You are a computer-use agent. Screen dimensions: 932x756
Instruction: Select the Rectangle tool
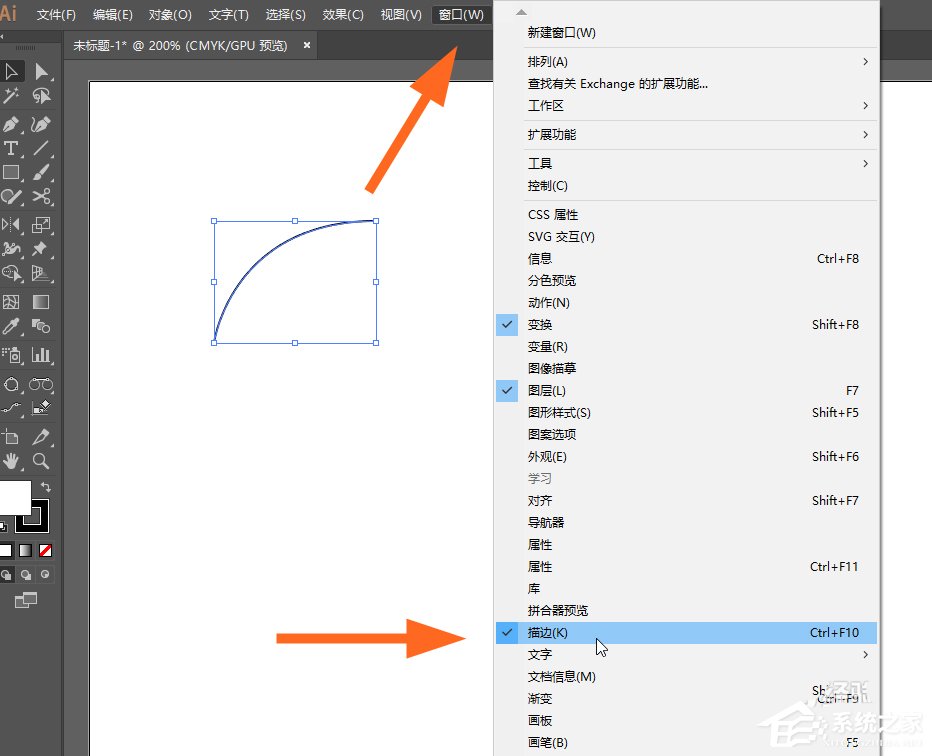(x=13, y=174)
